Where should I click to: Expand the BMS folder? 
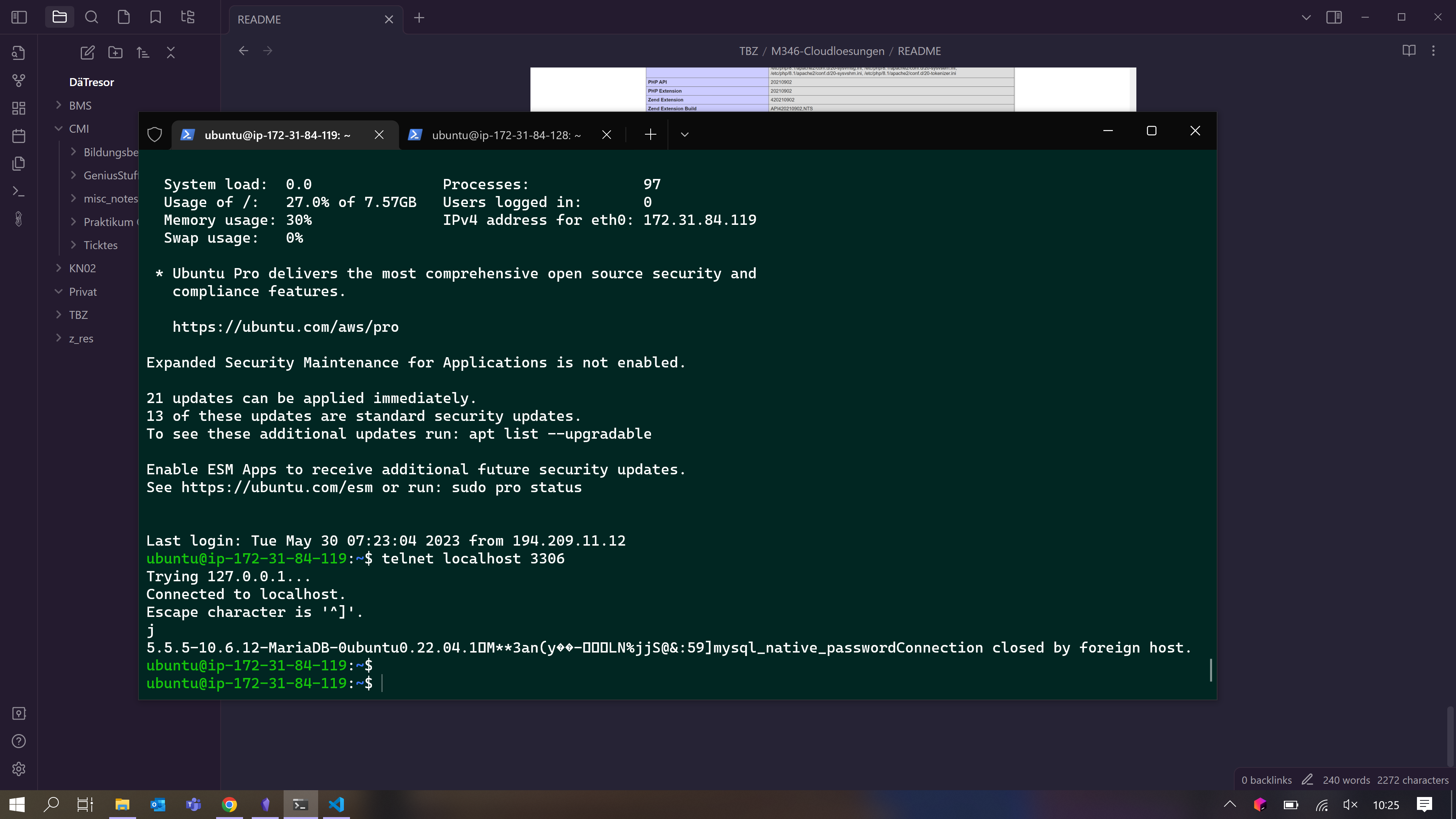tap(80, 106)
